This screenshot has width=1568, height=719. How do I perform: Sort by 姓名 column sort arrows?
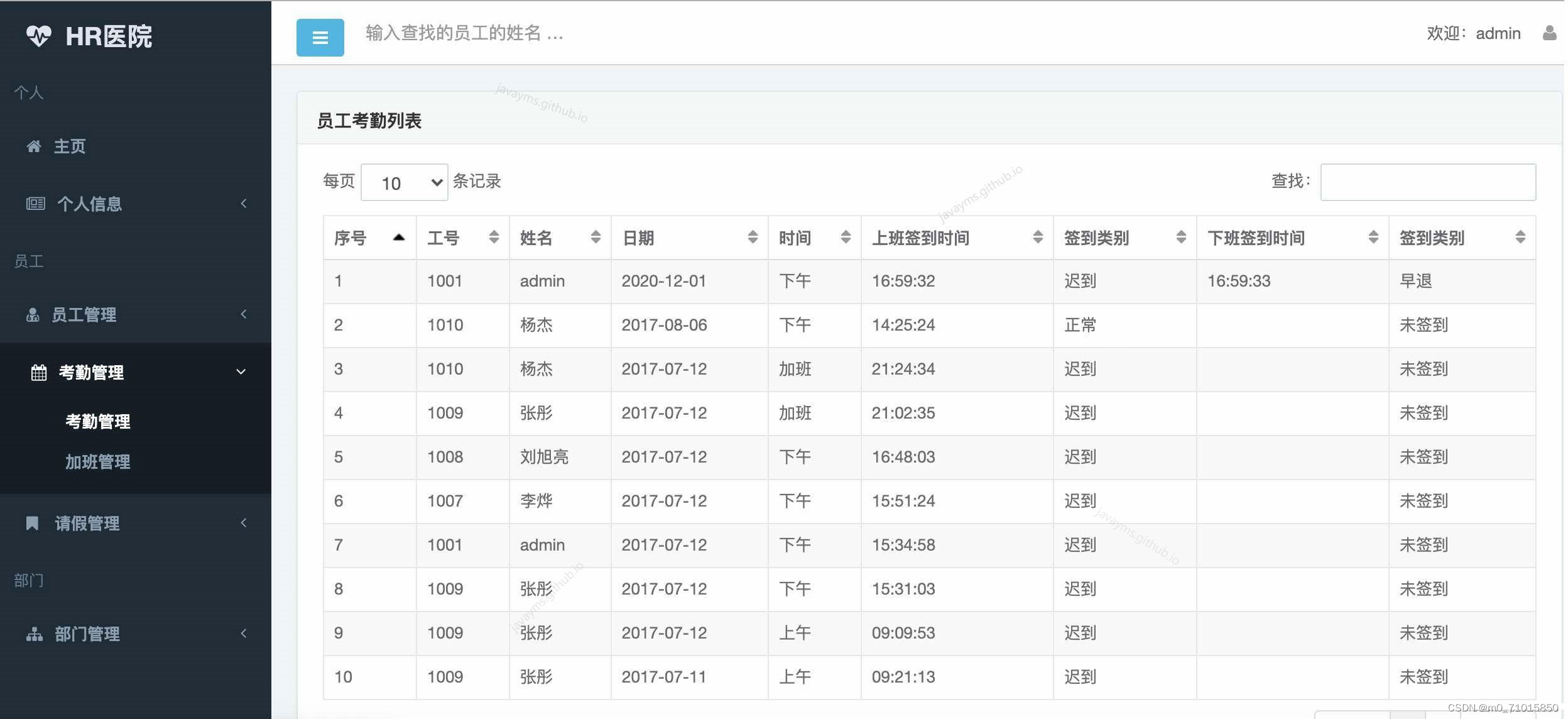point(596,237)
